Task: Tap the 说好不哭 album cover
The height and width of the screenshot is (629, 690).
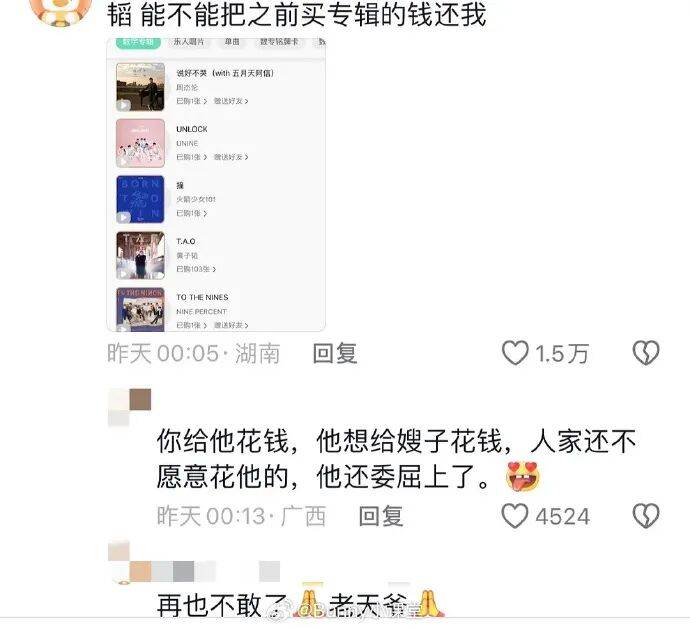Action: tap(140, 87)
